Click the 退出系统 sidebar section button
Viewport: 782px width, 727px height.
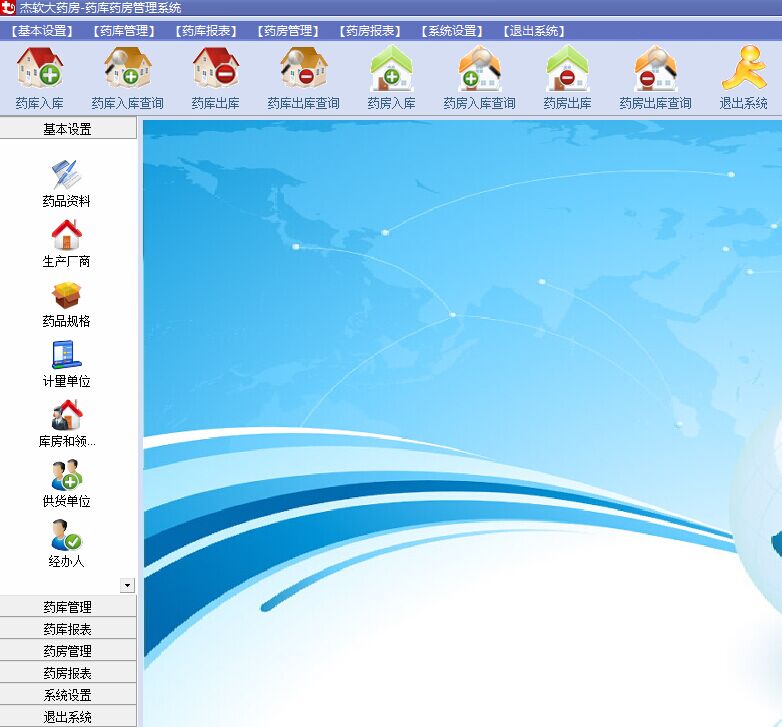(x=68, y=717)
